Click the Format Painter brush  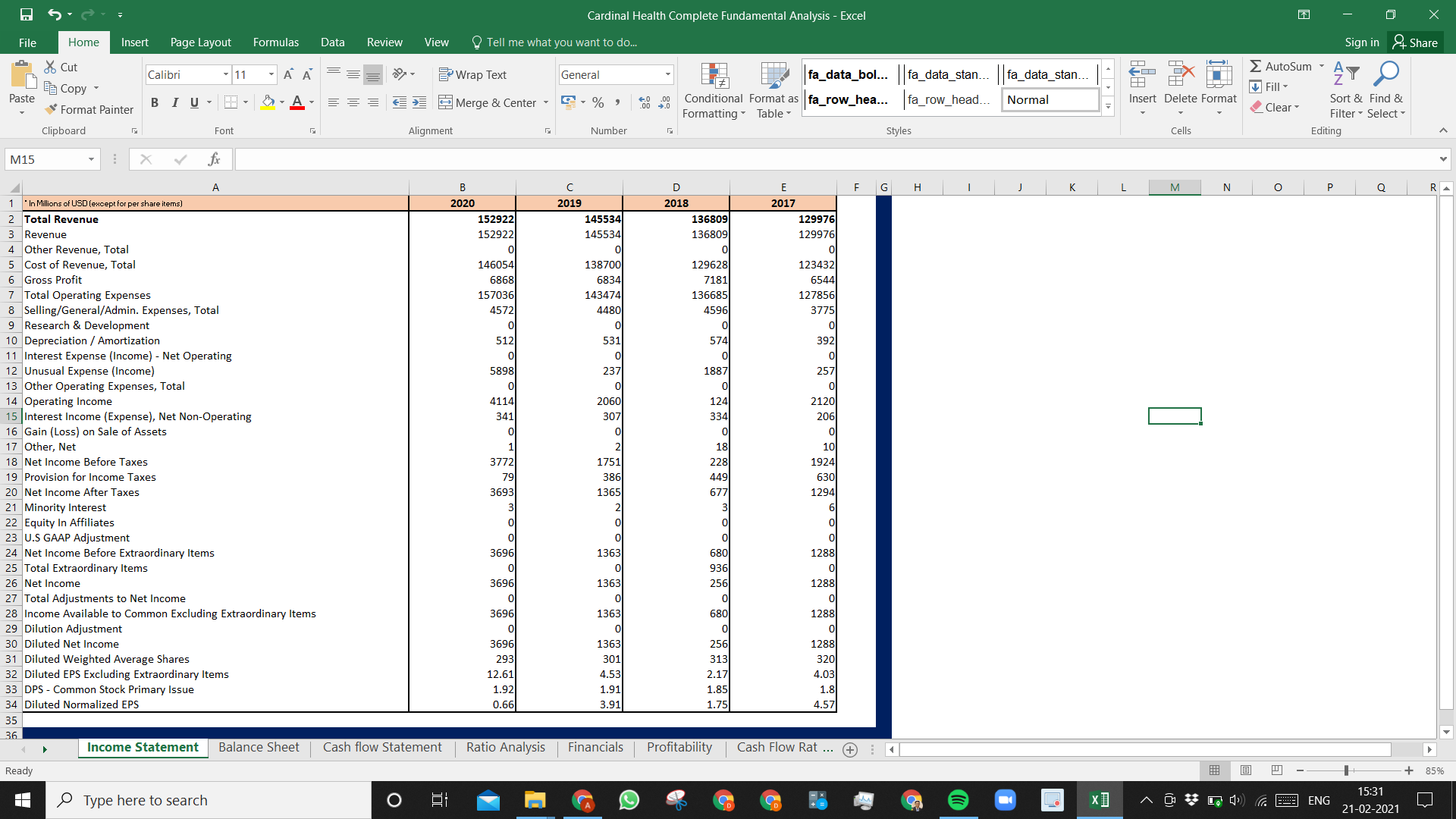click(x=51, y=109)
